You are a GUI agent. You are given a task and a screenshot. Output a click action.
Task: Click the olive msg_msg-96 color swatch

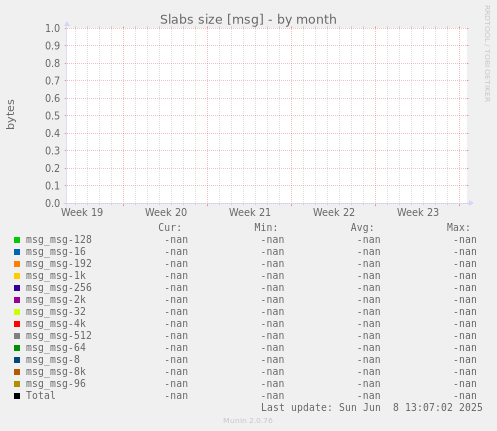pos(17,384)
